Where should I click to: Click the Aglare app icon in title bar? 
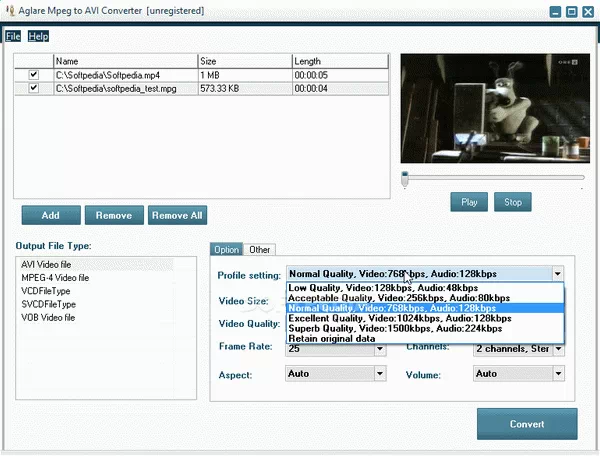click(10, 10)
